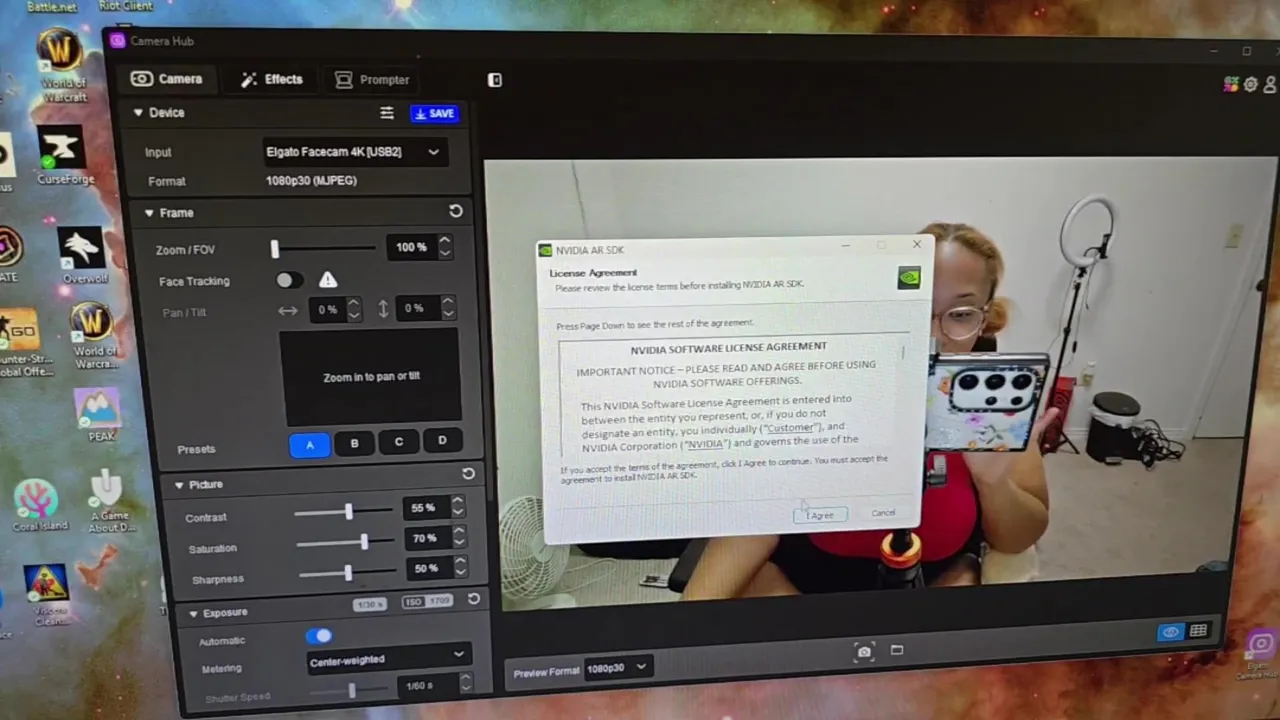Reset Exposure settings icon
Screen dimensions: 1280x720
(x=474, y=599)
